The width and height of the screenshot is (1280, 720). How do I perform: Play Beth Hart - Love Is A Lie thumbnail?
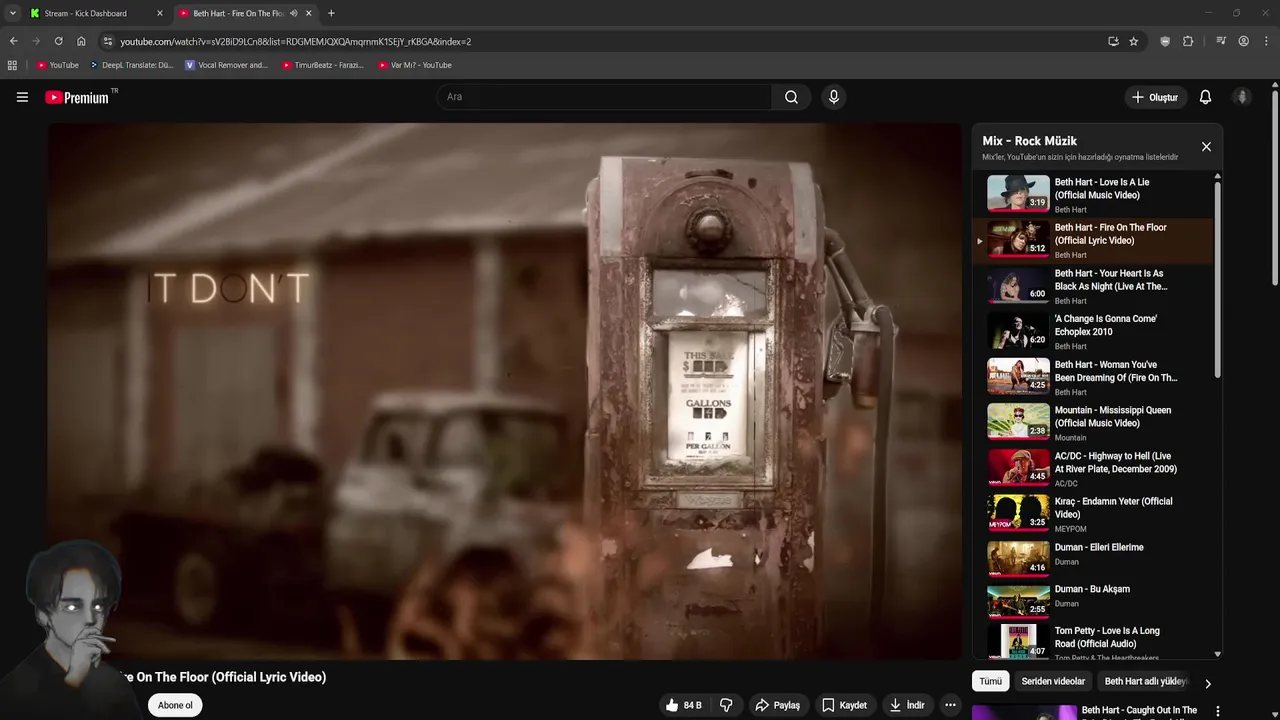click(1018, 193)
